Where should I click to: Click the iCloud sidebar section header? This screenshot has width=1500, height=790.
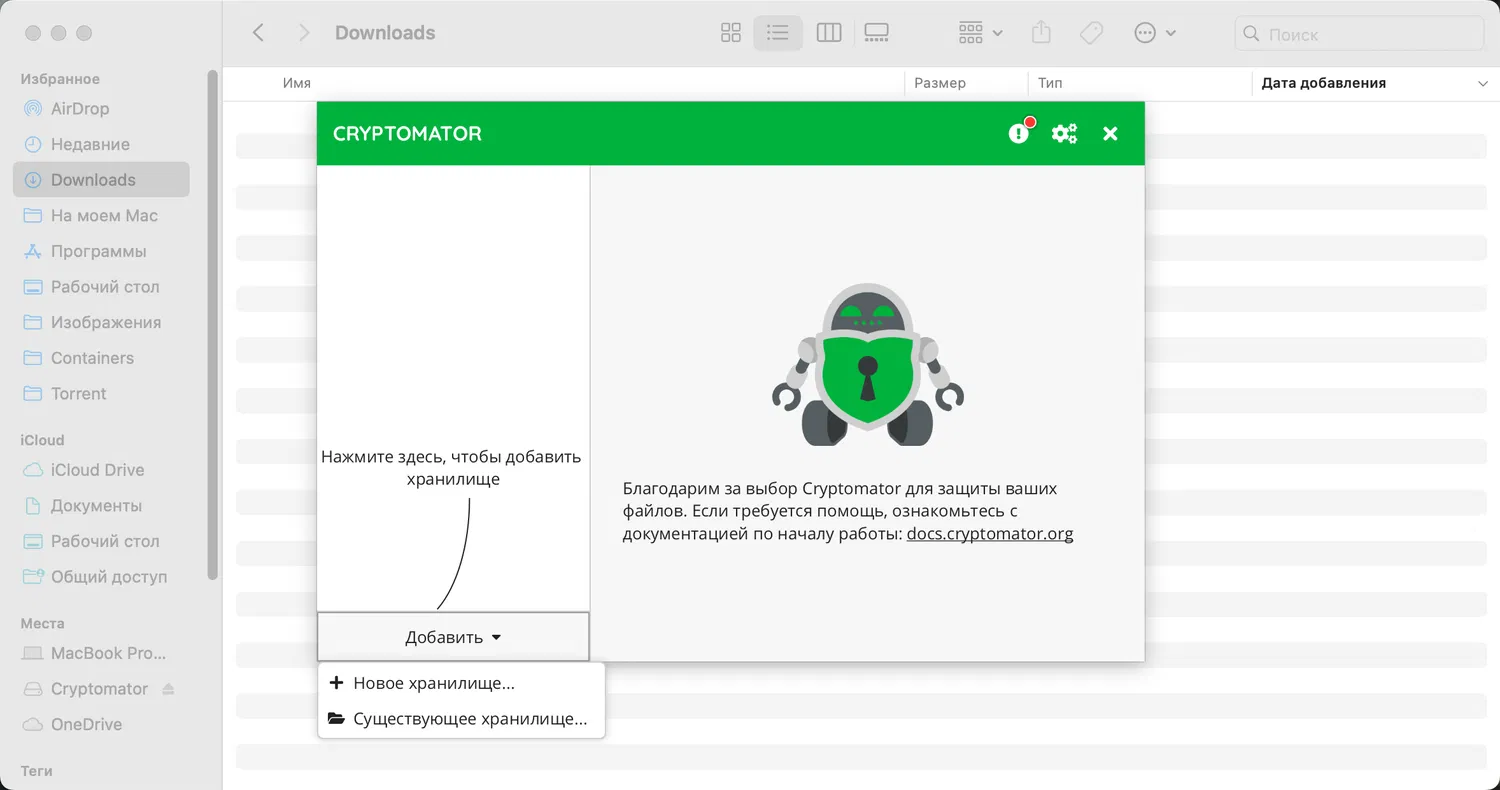(42, 440)
